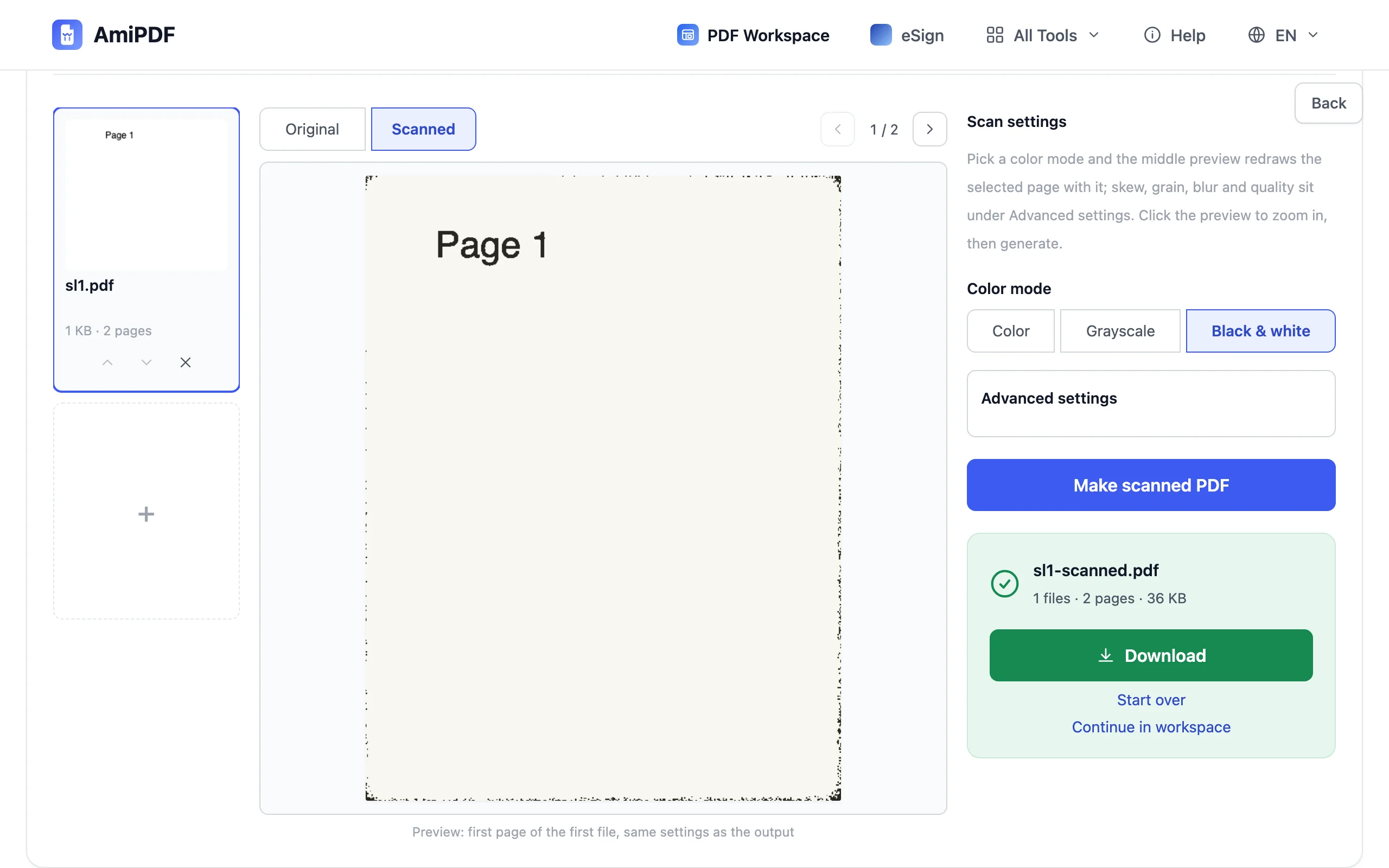Click the green success checkmark icon
This screenshot has height=868, width=1389.
(x=1004, y=584)
